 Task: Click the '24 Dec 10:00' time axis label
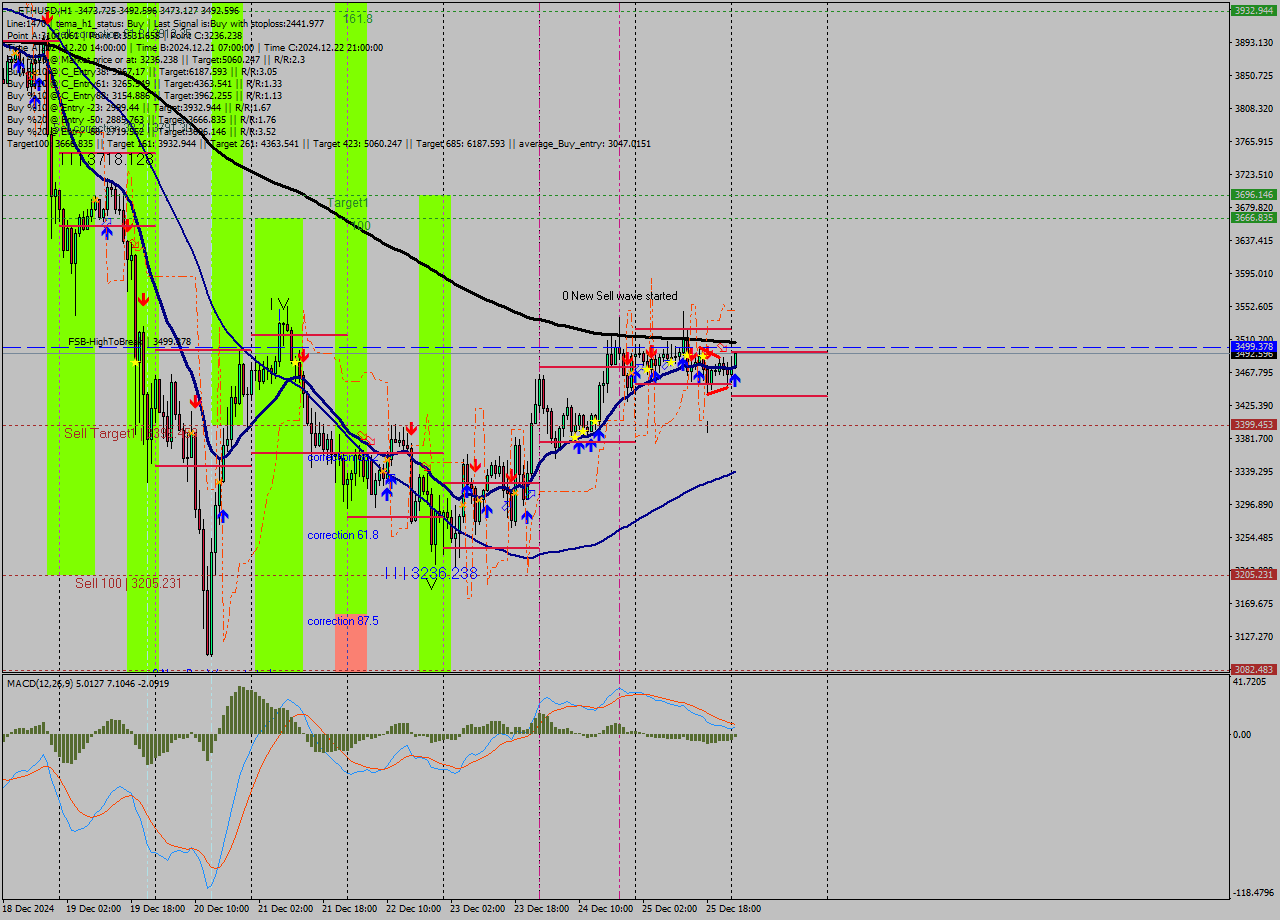point(605,909)
